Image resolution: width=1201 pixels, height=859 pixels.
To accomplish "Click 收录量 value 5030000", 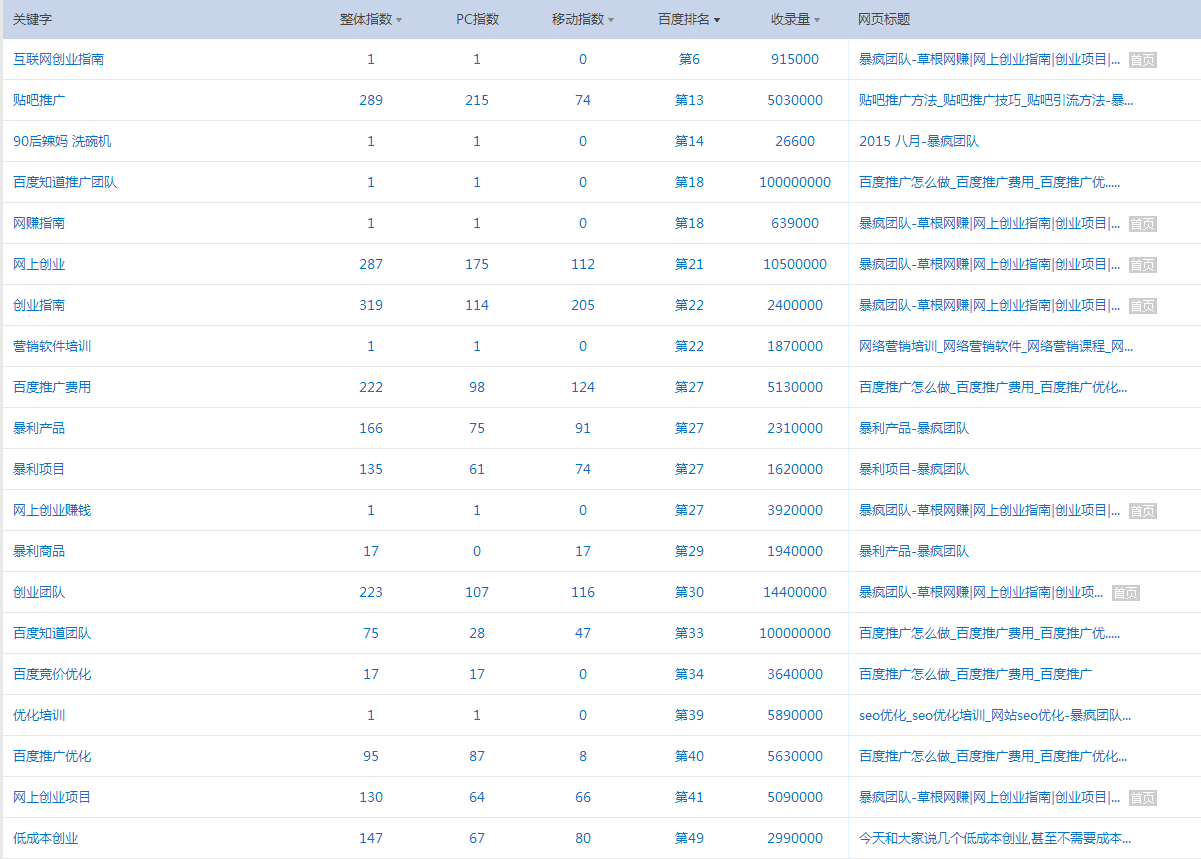I will [795, 100].
